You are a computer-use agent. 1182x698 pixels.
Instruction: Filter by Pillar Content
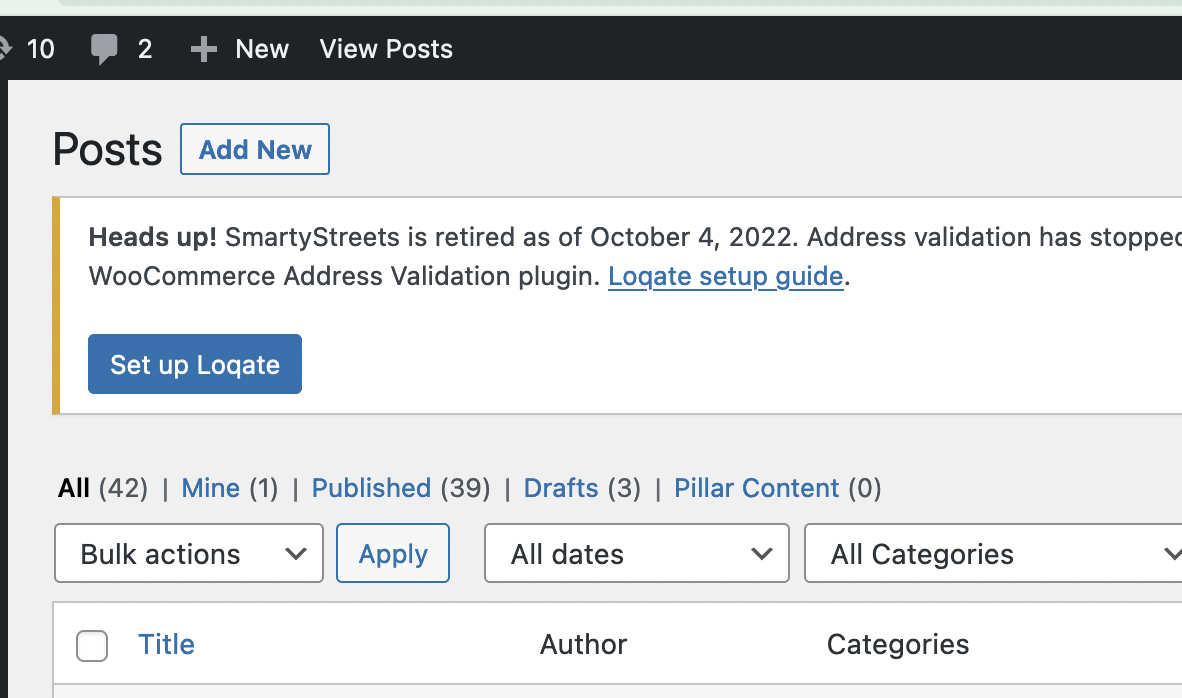[x=756, y=488]
